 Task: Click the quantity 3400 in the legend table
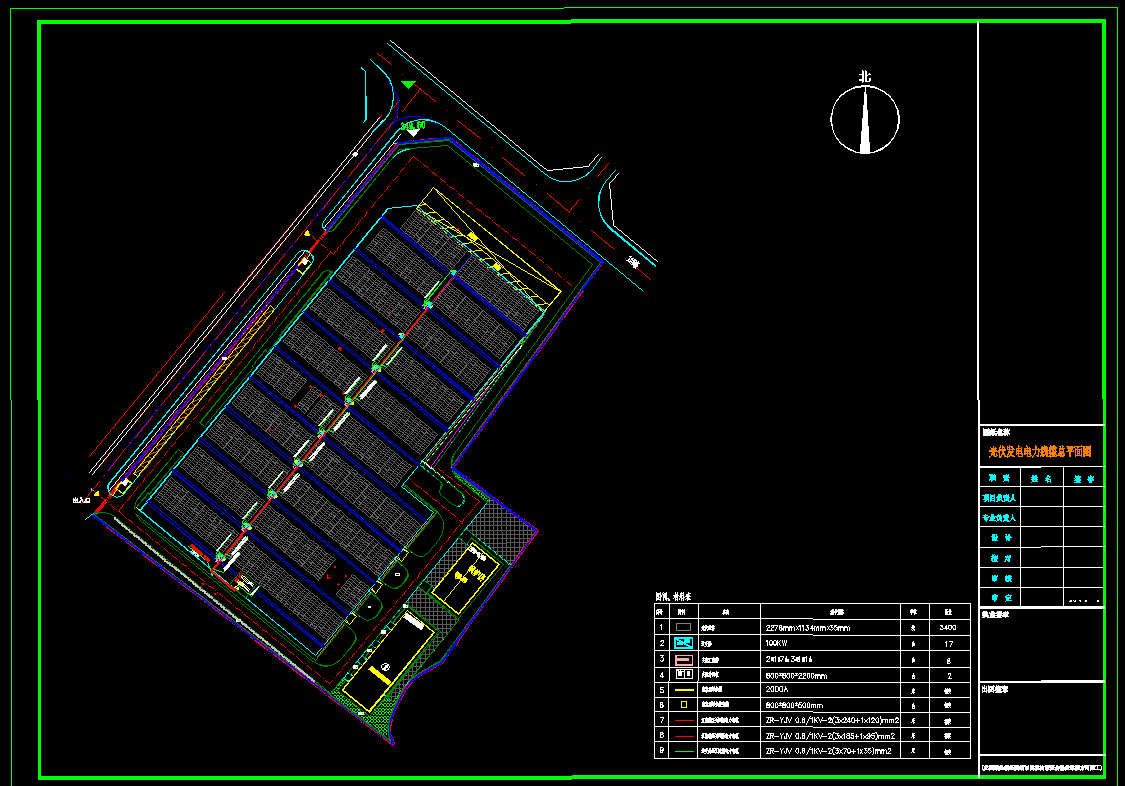tap(948, 628)
